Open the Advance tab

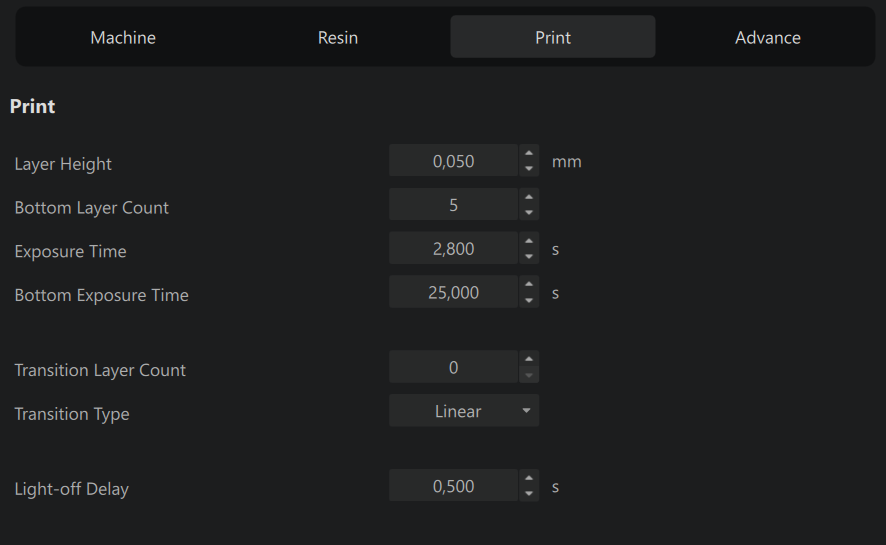click(x=767, y=37)
